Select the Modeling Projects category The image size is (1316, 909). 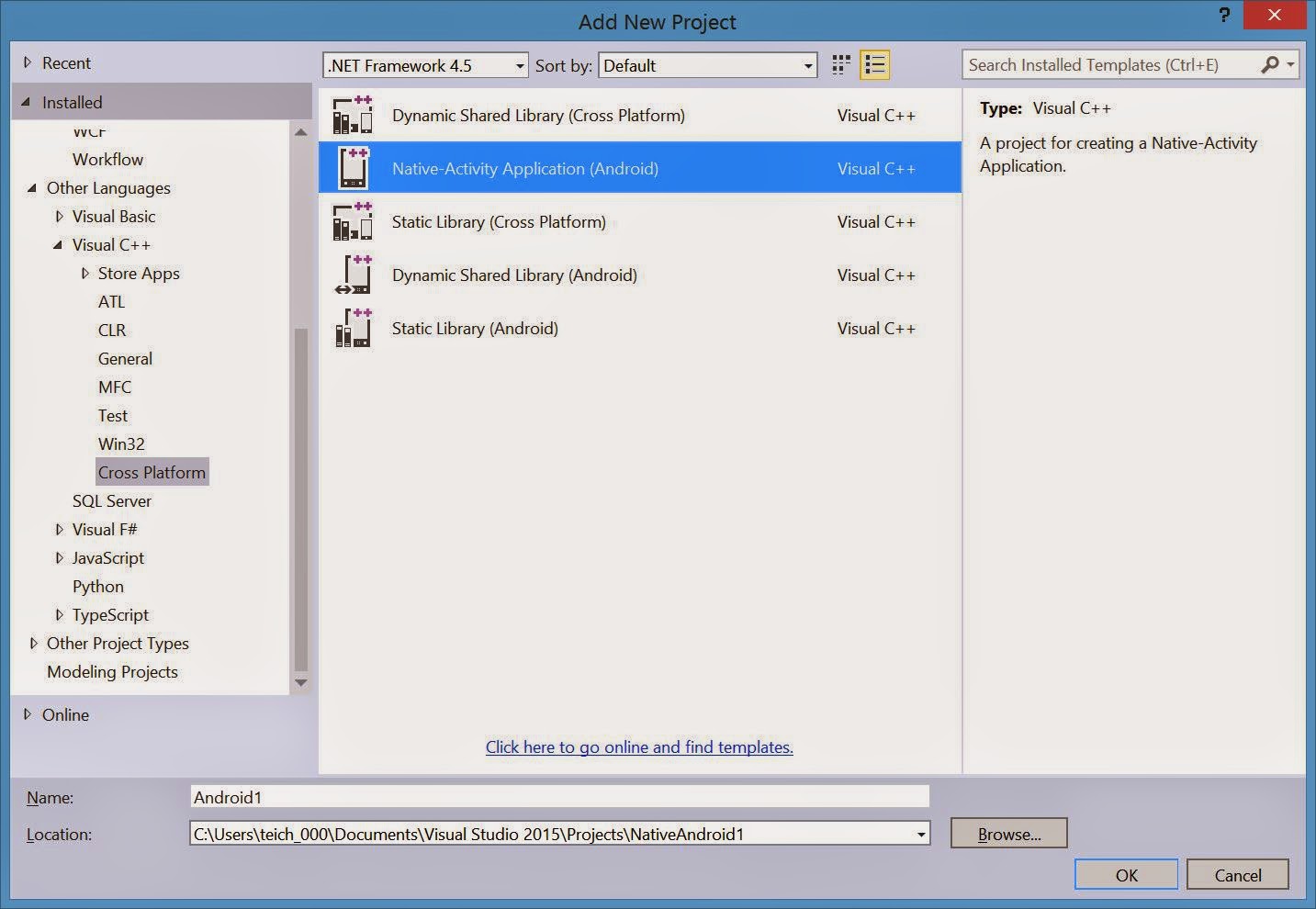pos(112,671)
